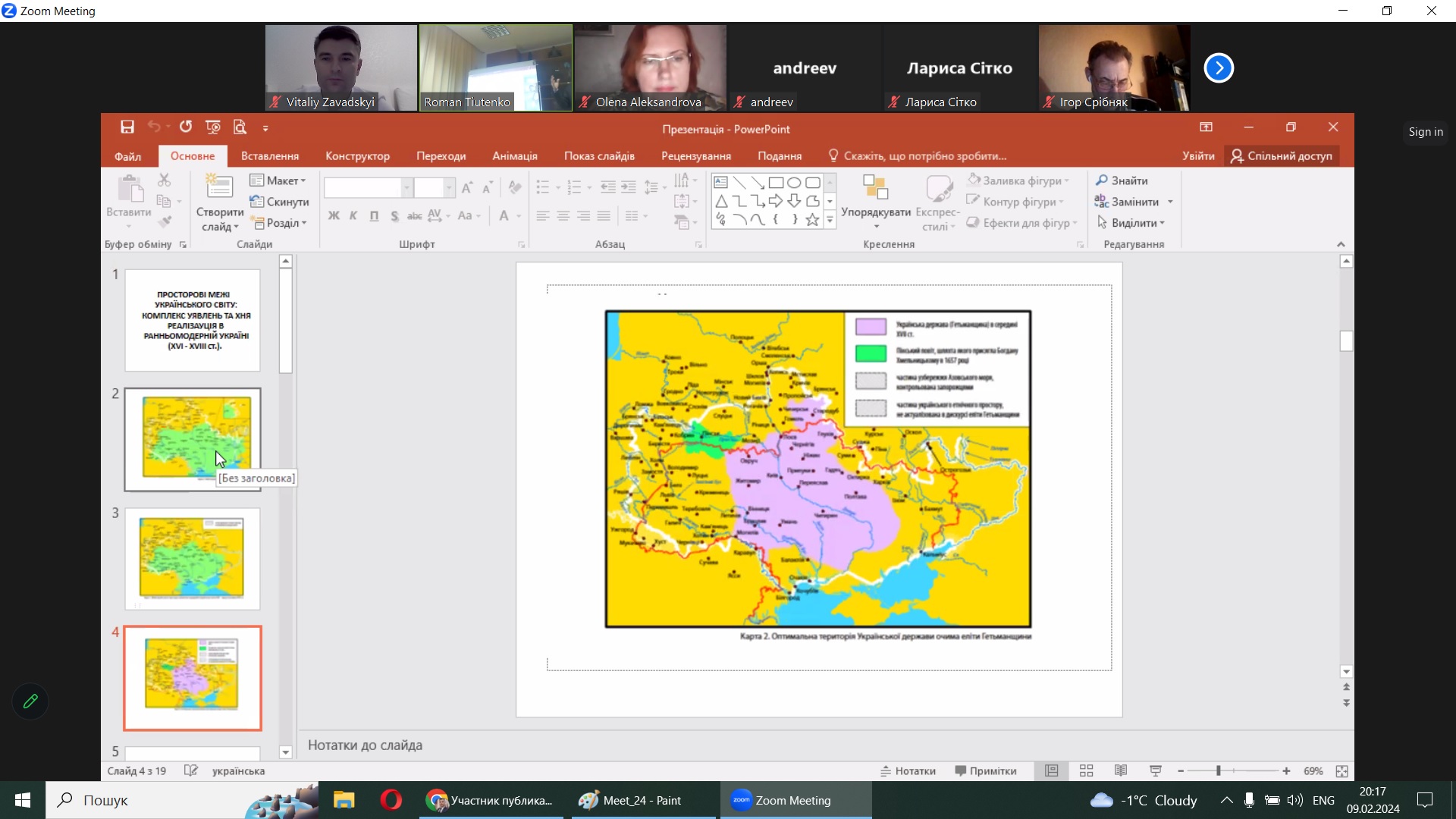Expand the Section (Розділ) dropdown
The width and height of the screenshot is (1456, 819).
click(x=281, y=223)
